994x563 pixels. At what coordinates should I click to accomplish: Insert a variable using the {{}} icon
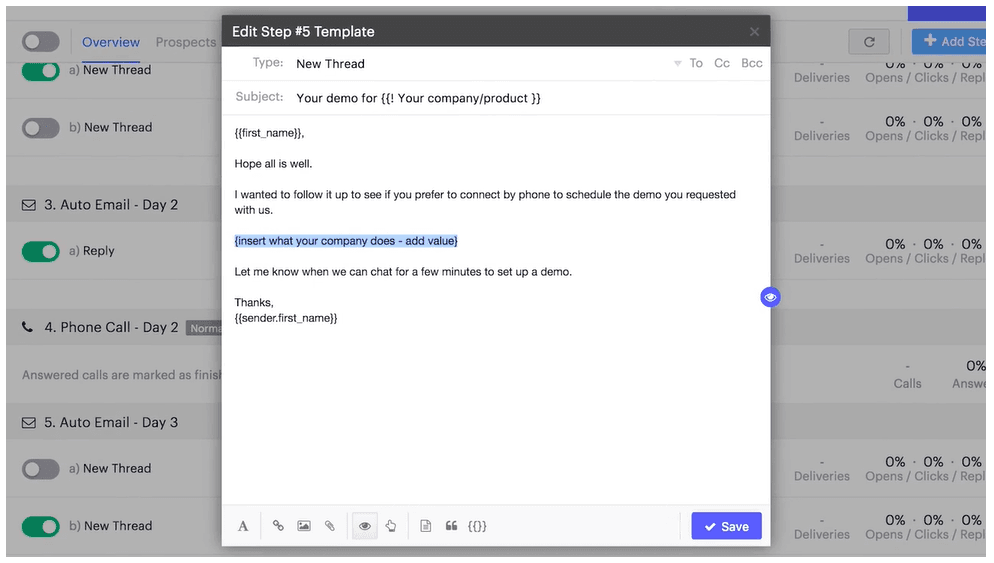pyautogui.click(x=477, y=526)
